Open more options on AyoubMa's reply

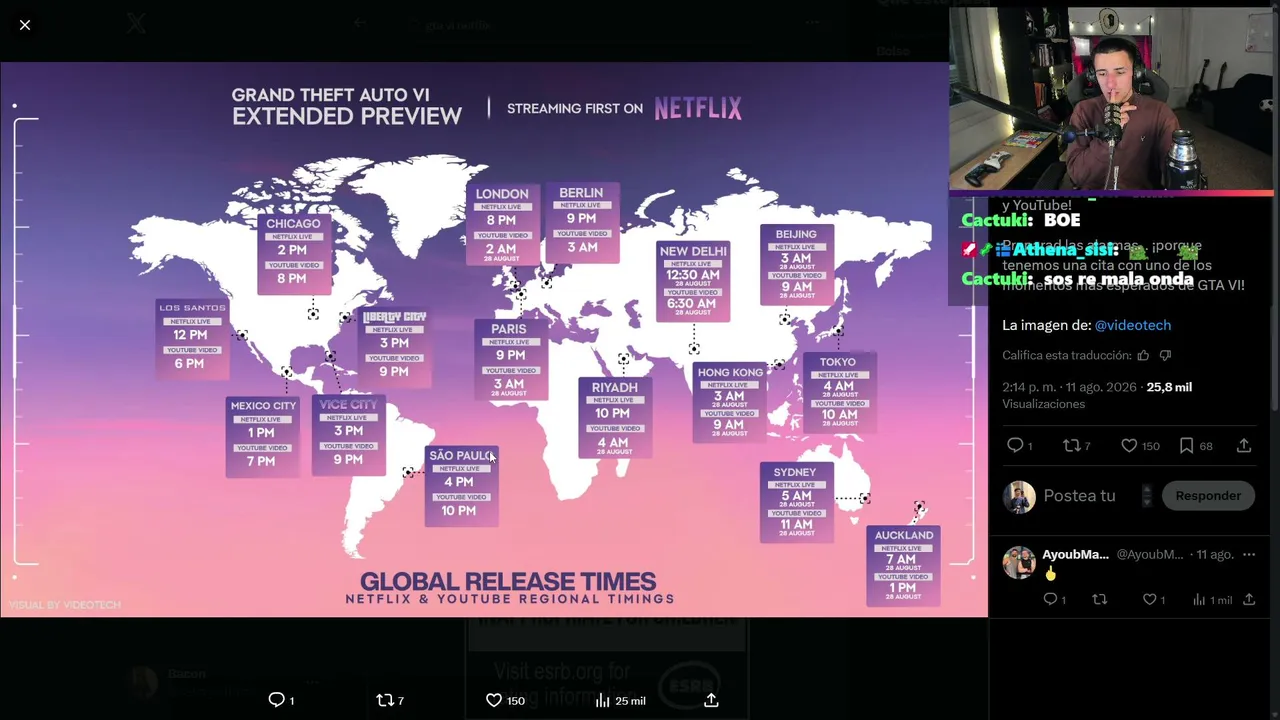[x=1249, y=554]
